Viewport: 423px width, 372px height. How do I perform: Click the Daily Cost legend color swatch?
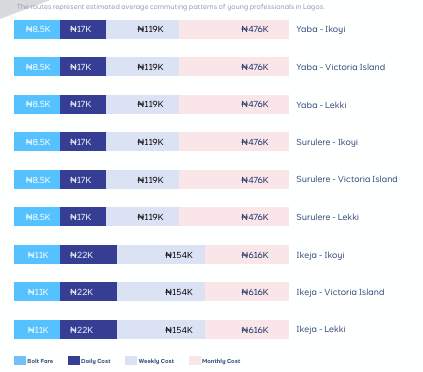pos(74,360)
